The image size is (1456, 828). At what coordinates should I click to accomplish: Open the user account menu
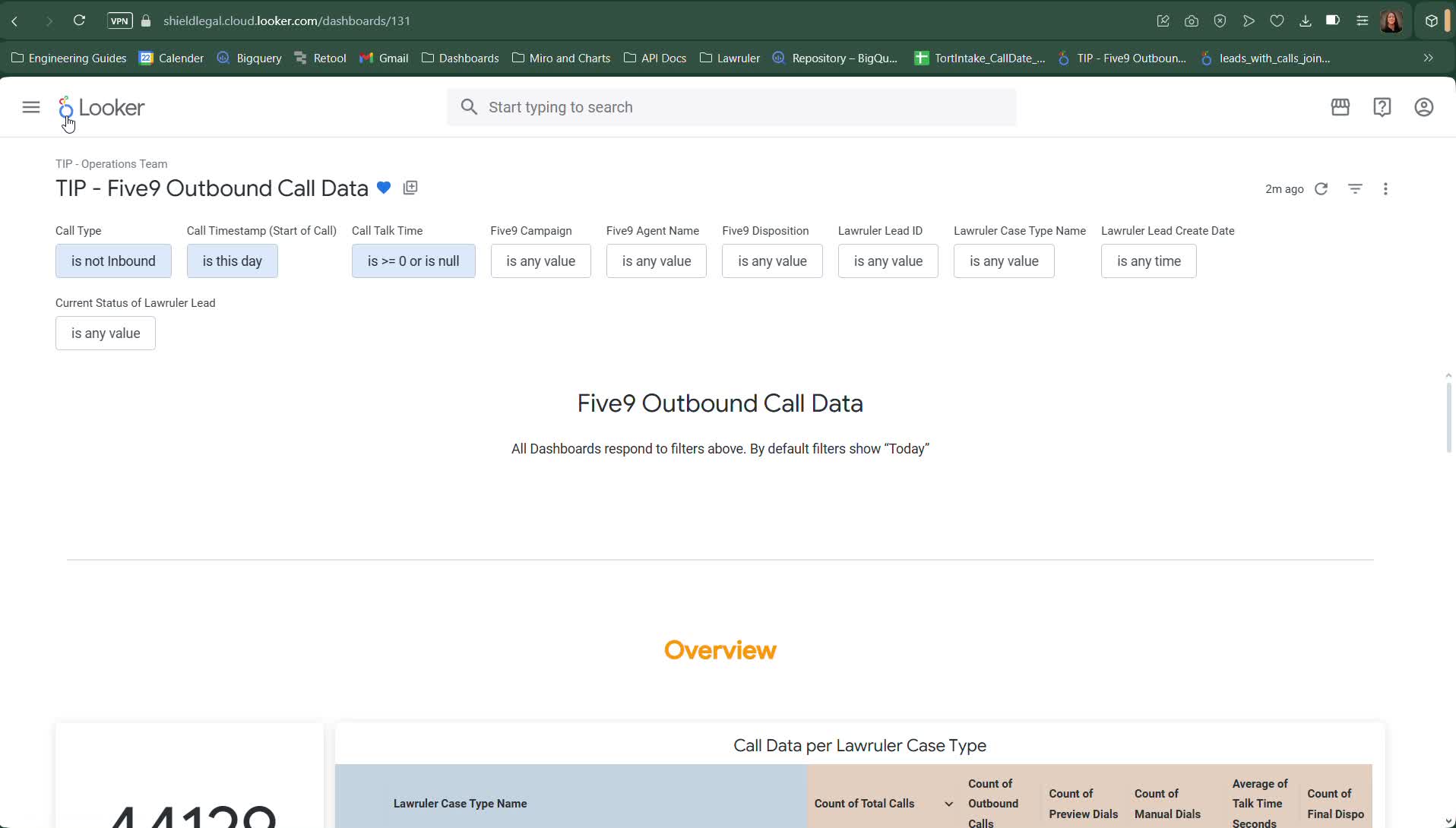pos(1423,107)
